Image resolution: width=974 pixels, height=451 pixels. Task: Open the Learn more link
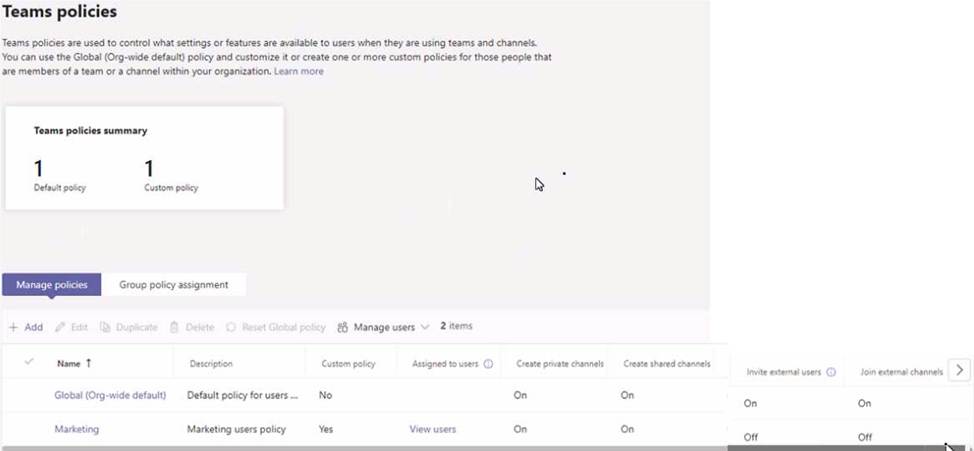click(x=299, y=72)
